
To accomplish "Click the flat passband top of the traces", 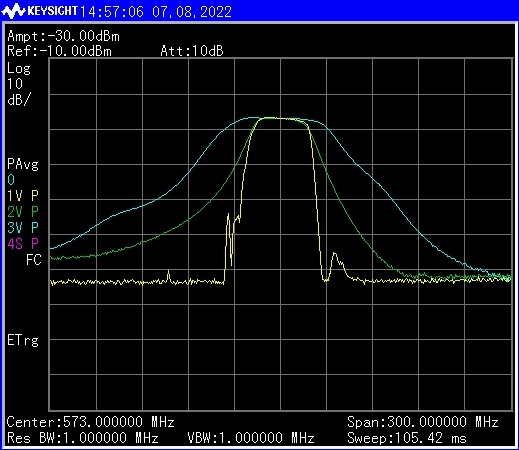I will 280,118.
